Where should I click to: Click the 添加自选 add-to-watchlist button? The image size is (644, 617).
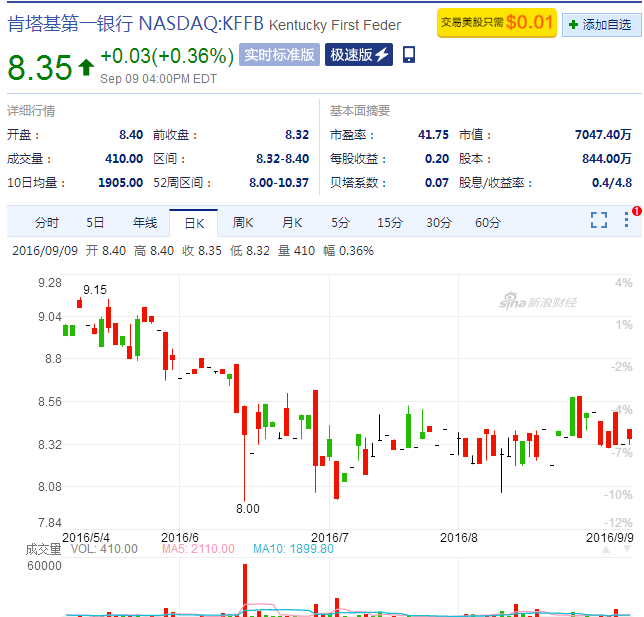point(601,25)
